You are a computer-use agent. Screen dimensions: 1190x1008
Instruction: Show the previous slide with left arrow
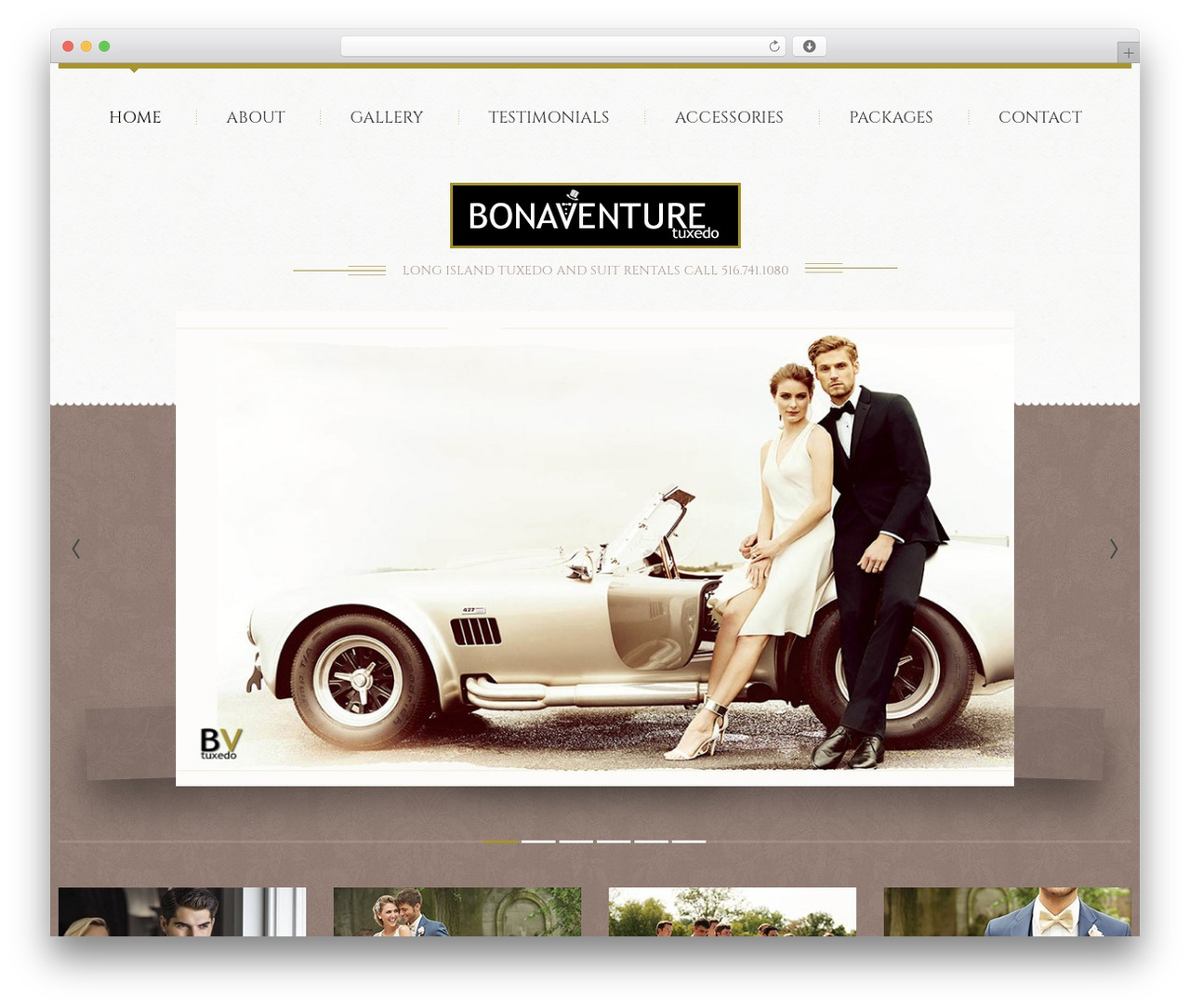point(76,549)
